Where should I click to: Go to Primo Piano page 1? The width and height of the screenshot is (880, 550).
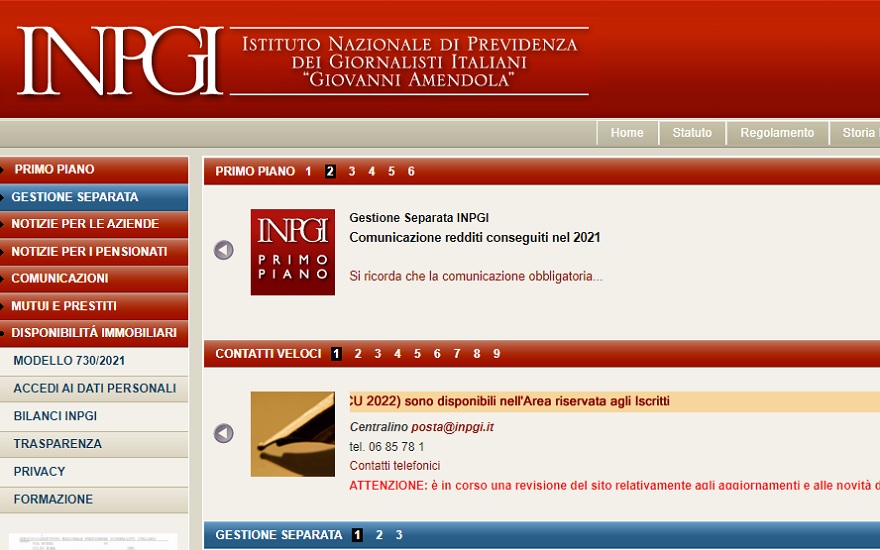(x=308, y=172)
